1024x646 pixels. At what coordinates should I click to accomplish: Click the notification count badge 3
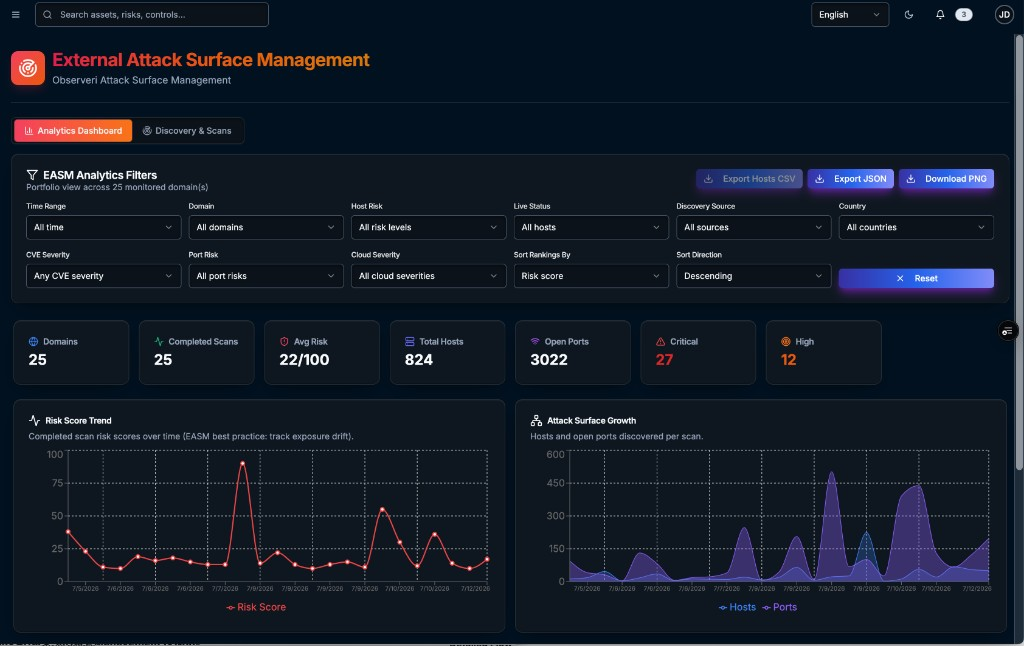click(x=963, y=14)
